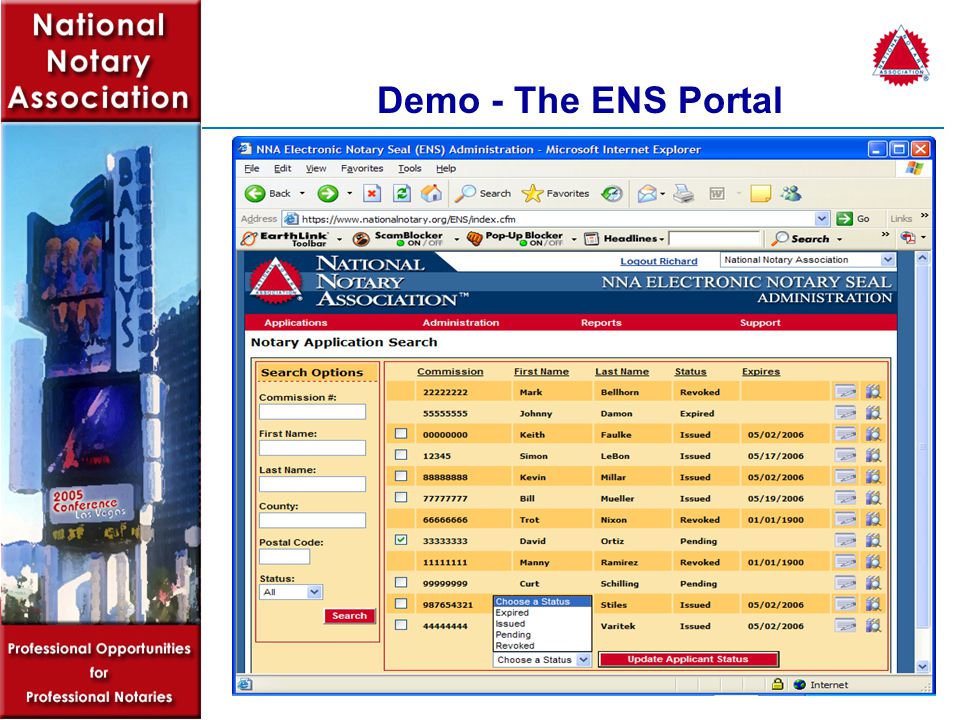Click edit card icon for Nixon row
The height and width of the screenshot is (720, 960).
pos(846,519)
